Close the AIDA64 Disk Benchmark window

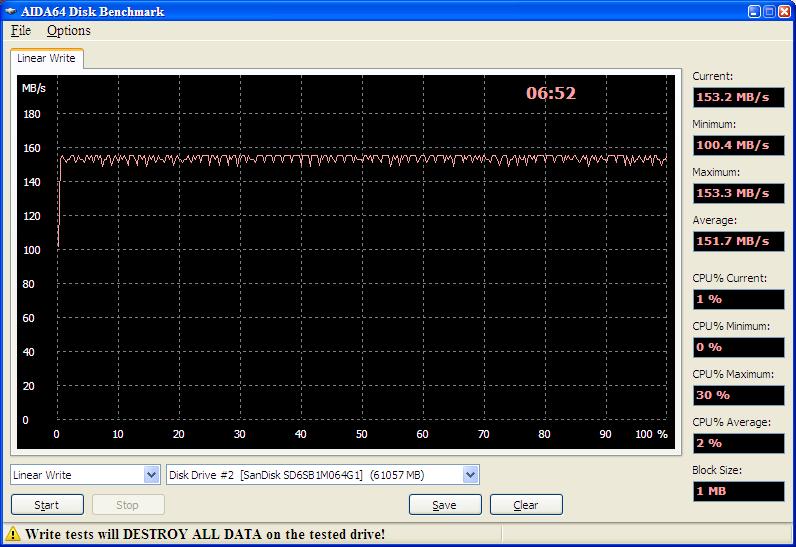pyautogui.click(x=784, y=11)
